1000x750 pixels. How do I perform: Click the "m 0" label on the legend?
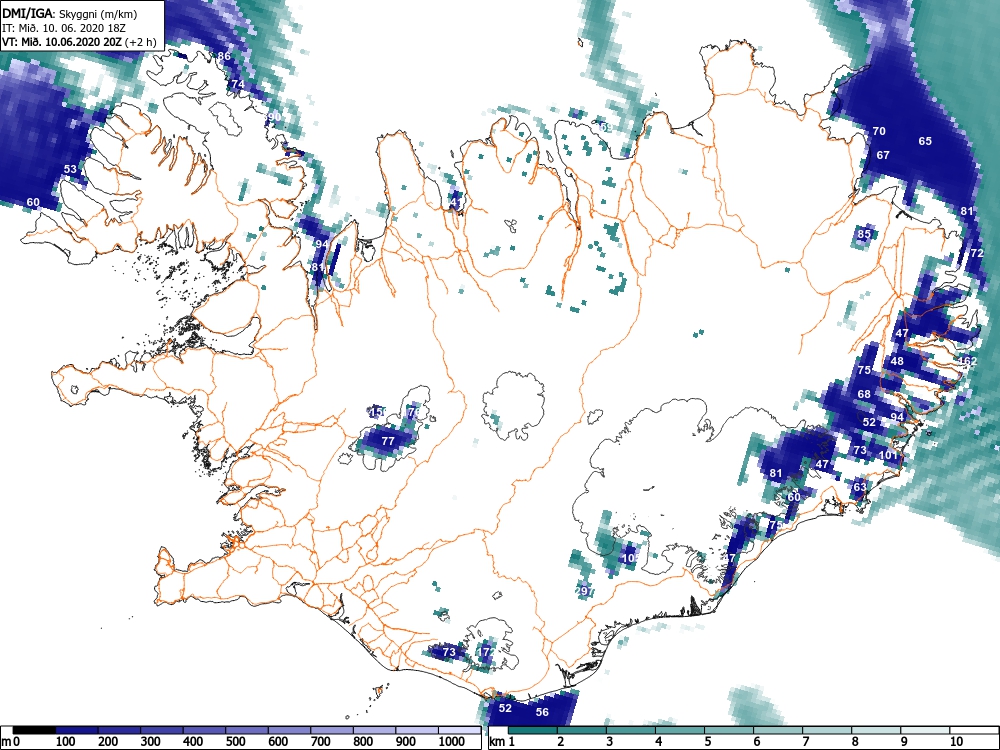(x=11, y=742)
